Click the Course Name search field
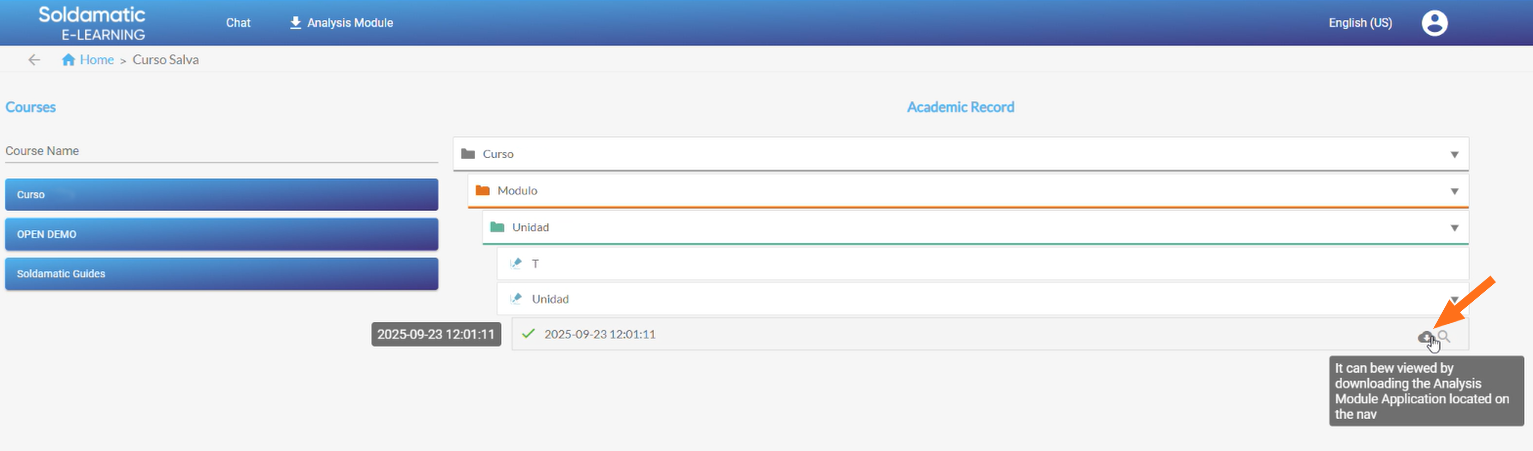 coord(221,151)
